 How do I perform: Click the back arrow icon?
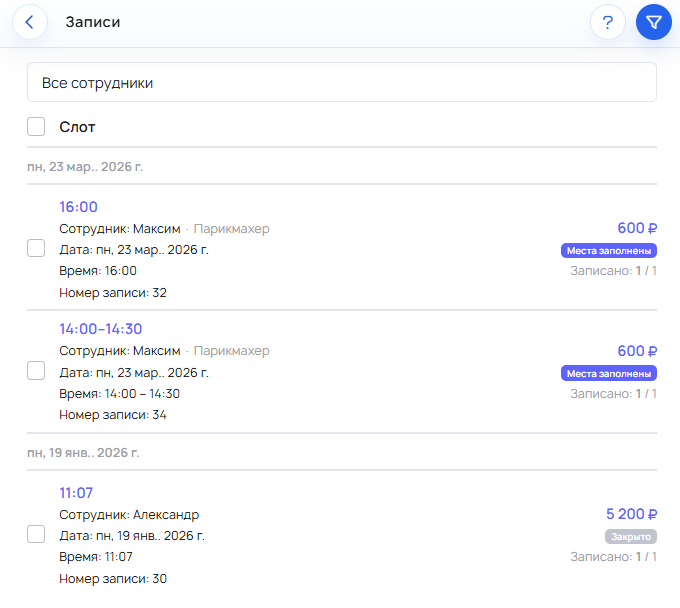pos(30,22)
